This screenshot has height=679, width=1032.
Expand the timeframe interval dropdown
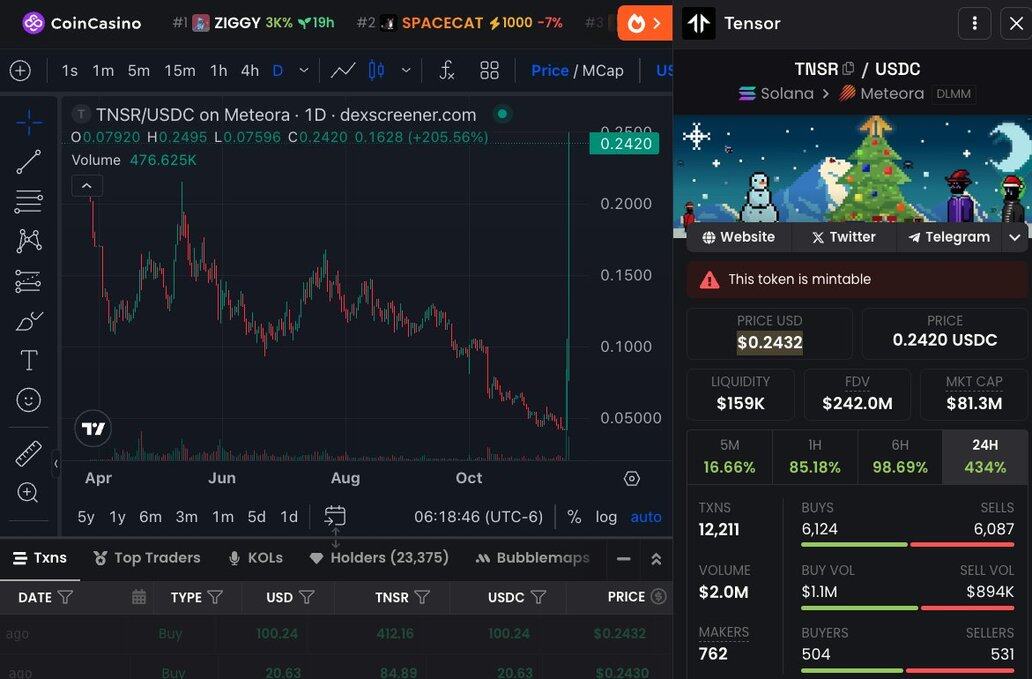coord(304,70)
